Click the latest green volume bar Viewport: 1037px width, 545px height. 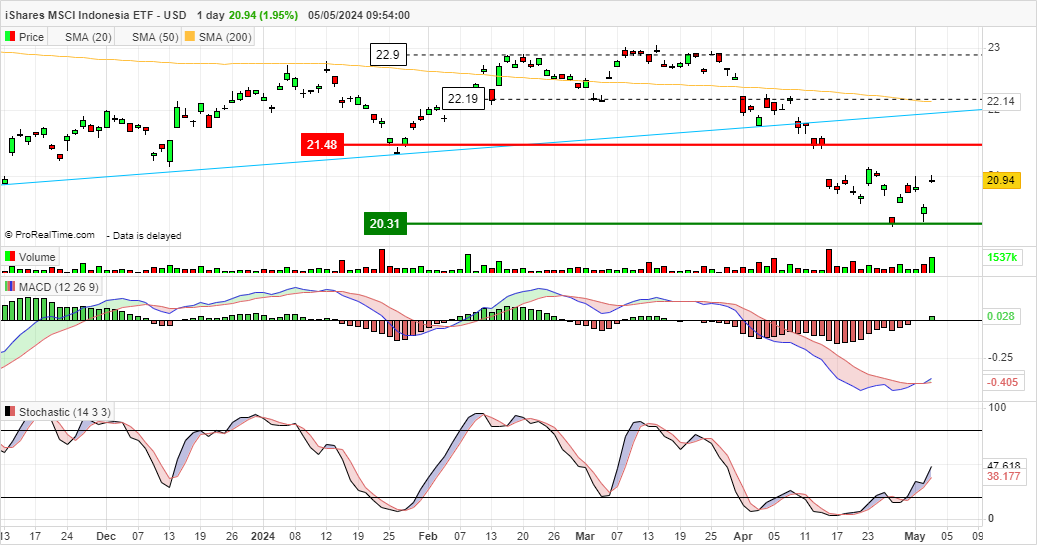click(932, 265)
